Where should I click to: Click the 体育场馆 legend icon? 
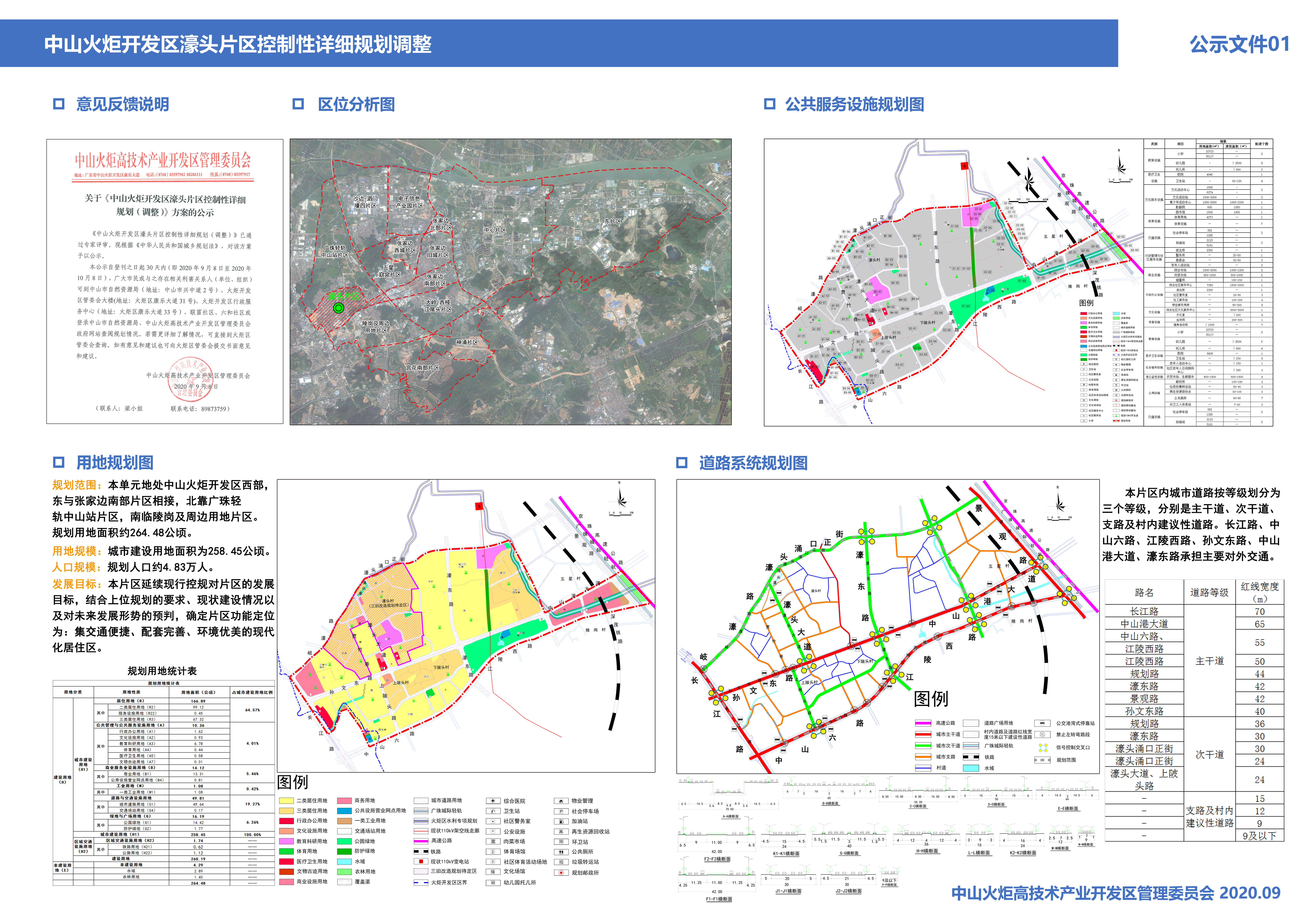(x=493, y=852)
